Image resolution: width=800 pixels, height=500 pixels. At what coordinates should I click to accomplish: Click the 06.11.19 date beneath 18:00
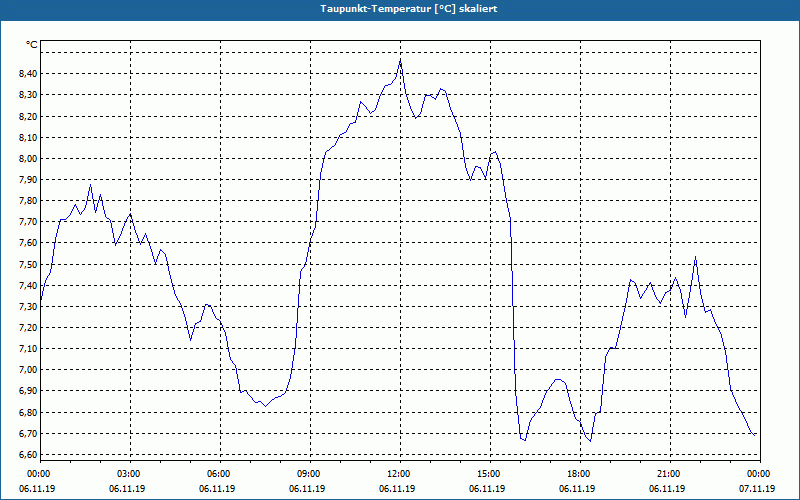[577, 488]
